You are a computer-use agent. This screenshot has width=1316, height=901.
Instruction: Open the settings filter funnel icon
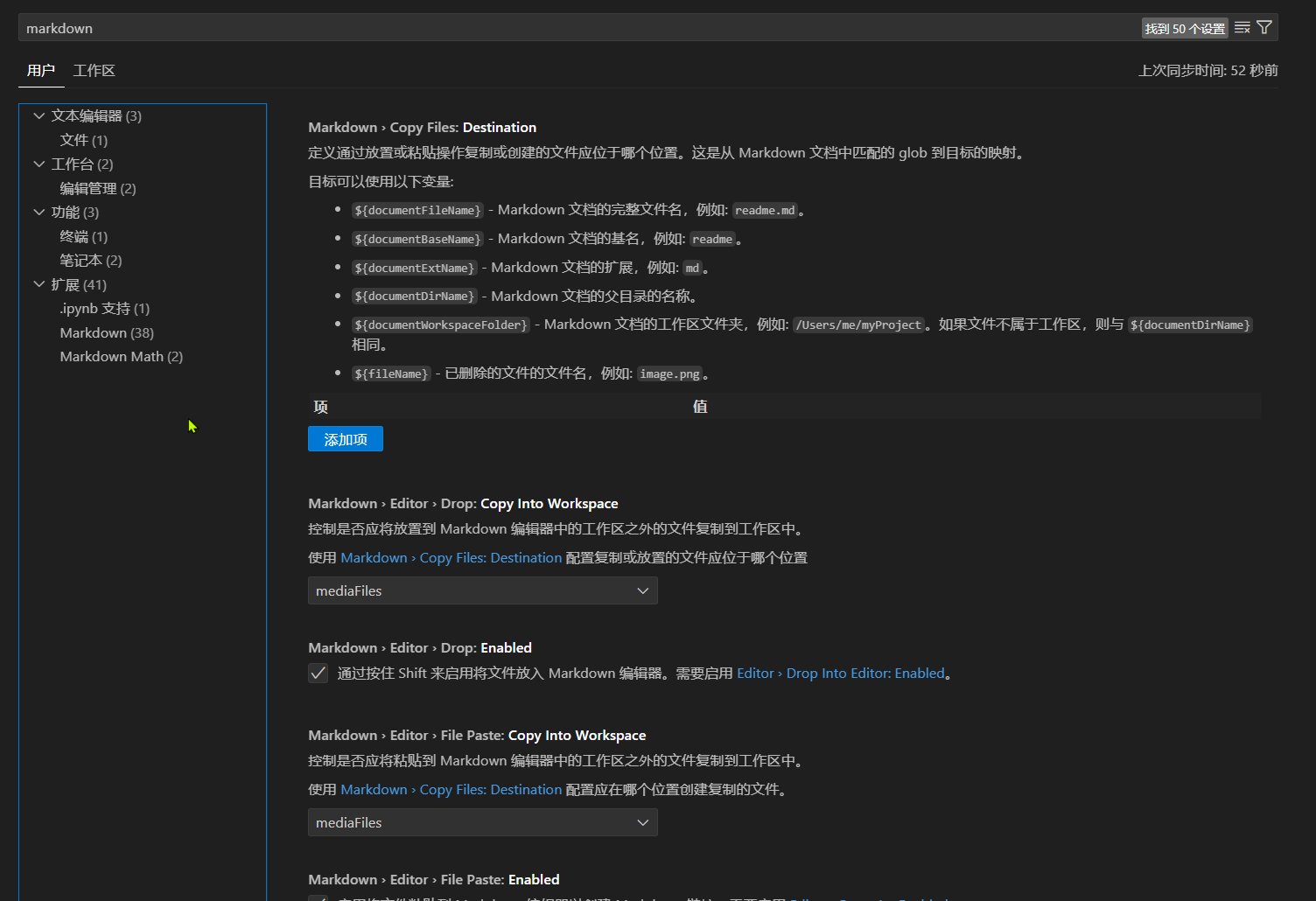click(x=1264, y=28)
